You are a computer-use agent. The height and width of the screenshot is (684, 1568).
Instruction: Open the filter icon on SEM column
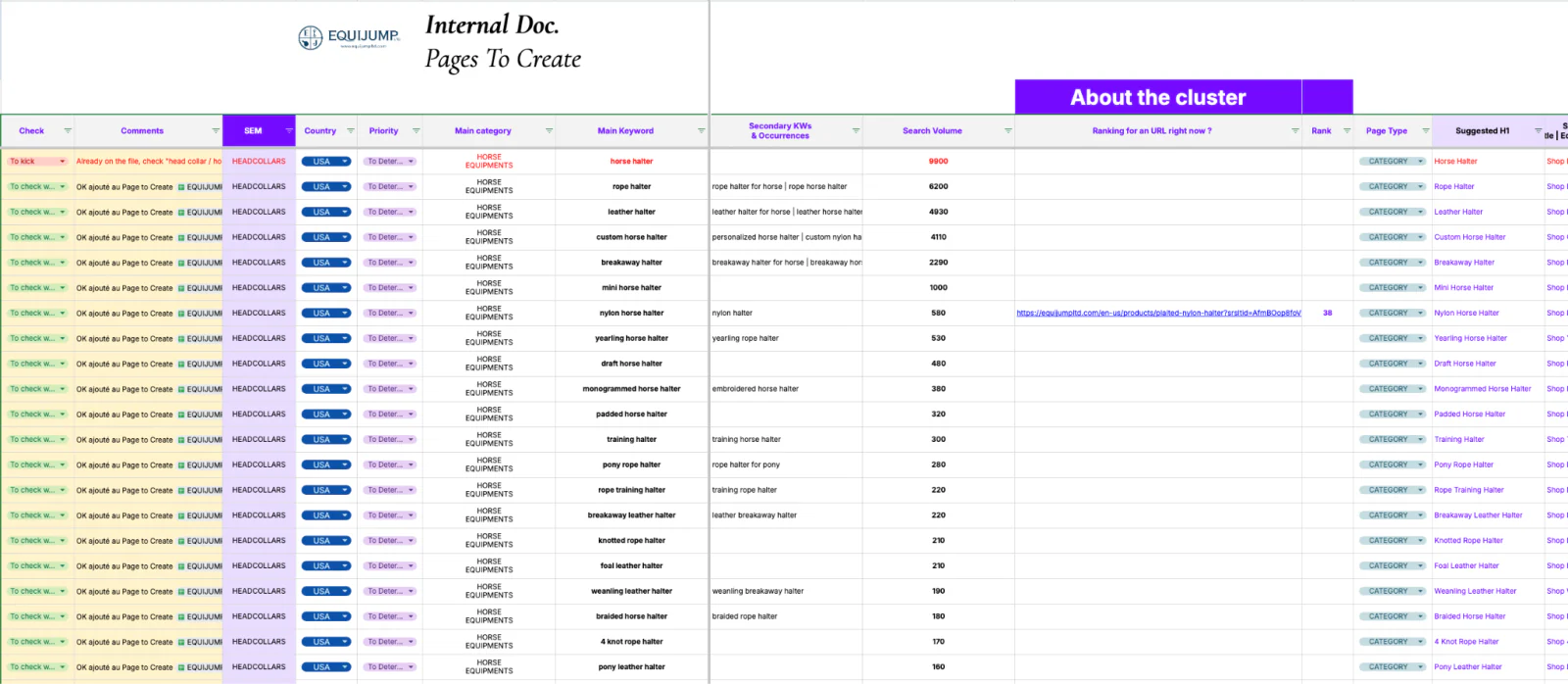pyautogui.click(x=289, y=130)
